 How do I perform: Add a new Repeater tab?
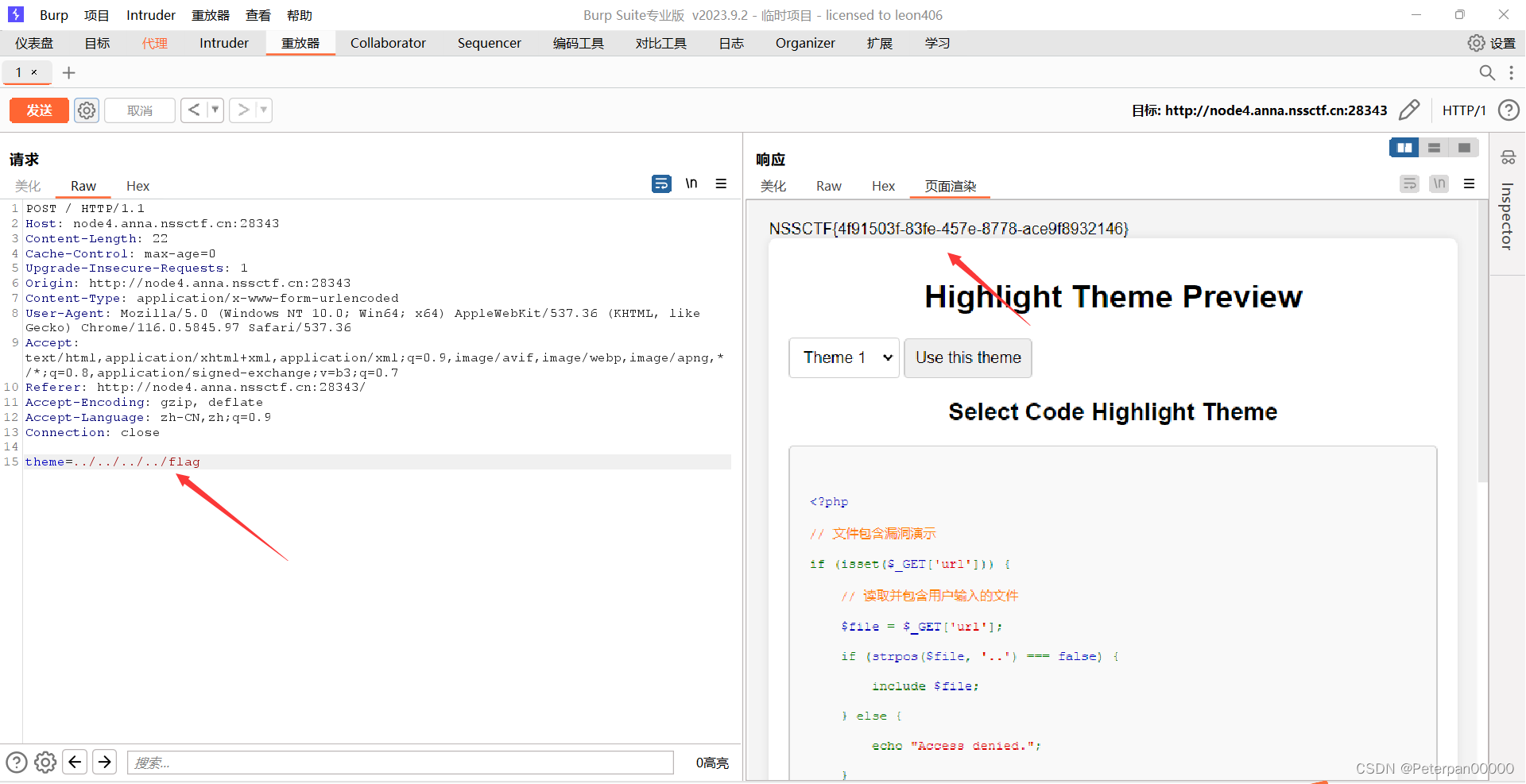click(69, 73)
